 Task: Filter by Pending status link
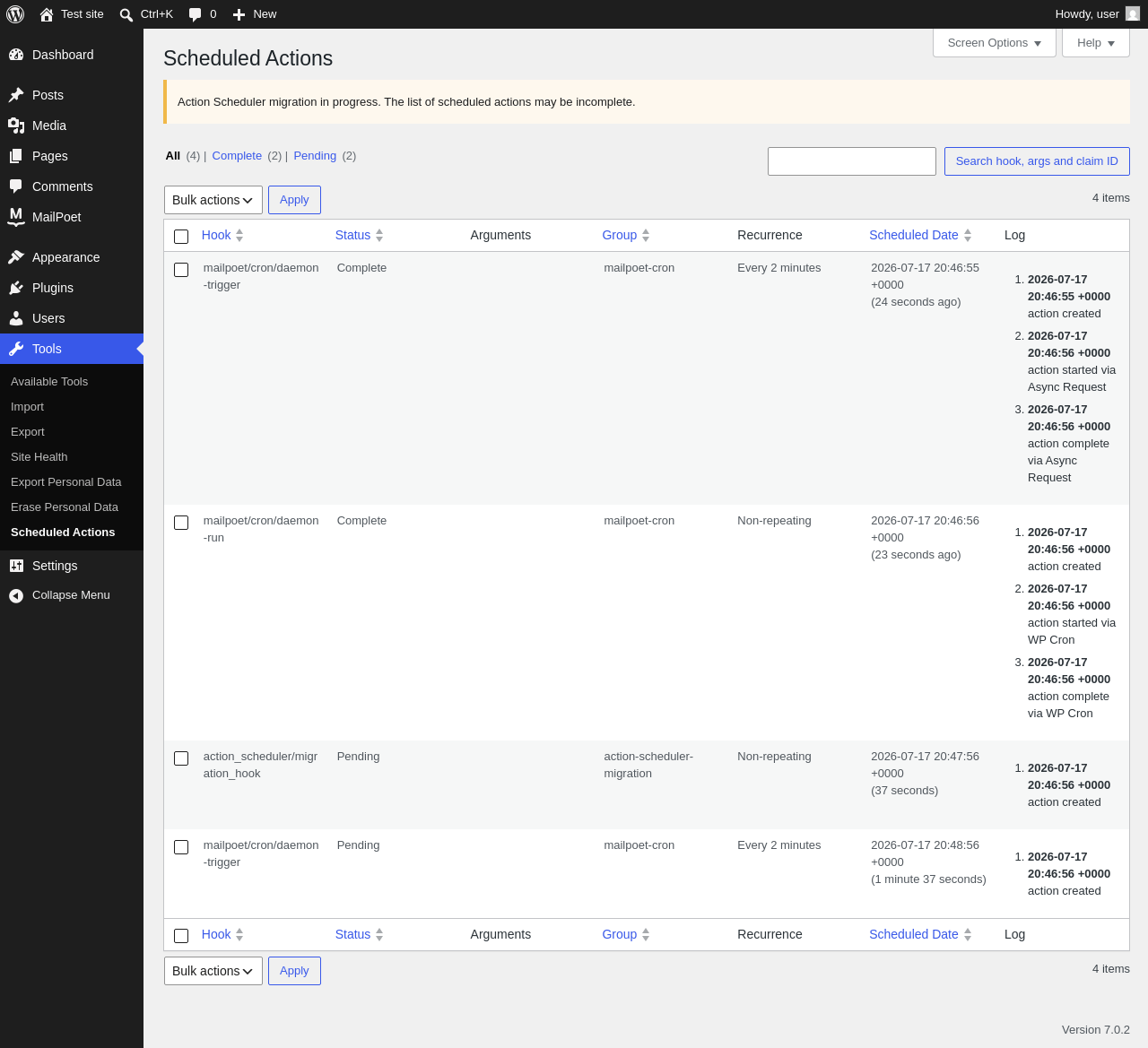click(x=315, y=156)
